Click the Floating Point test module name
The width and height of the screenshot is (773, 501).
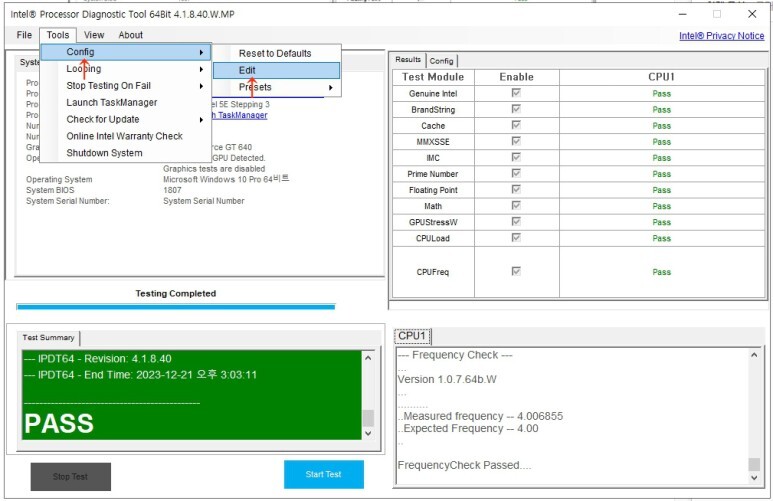tap(433, 190)
